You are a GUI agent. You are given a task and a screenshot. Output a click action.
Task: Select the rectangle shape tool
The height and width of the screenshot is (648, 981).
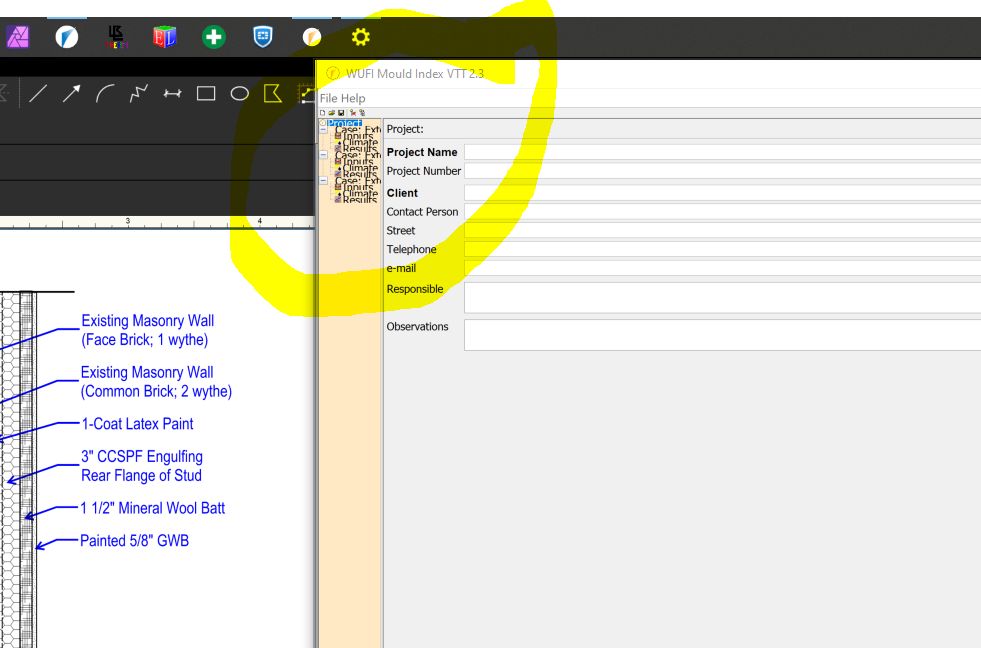point(206,94)
